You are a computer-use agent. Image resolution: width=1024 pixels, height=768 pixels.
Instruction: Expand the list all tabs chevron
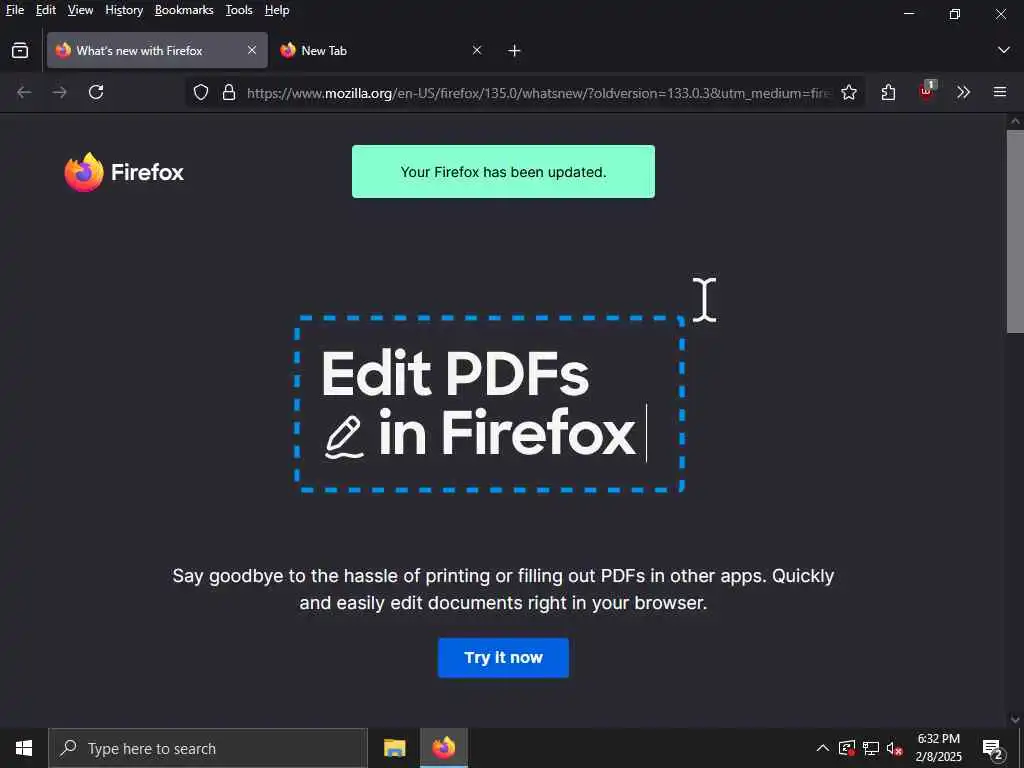1004,50
